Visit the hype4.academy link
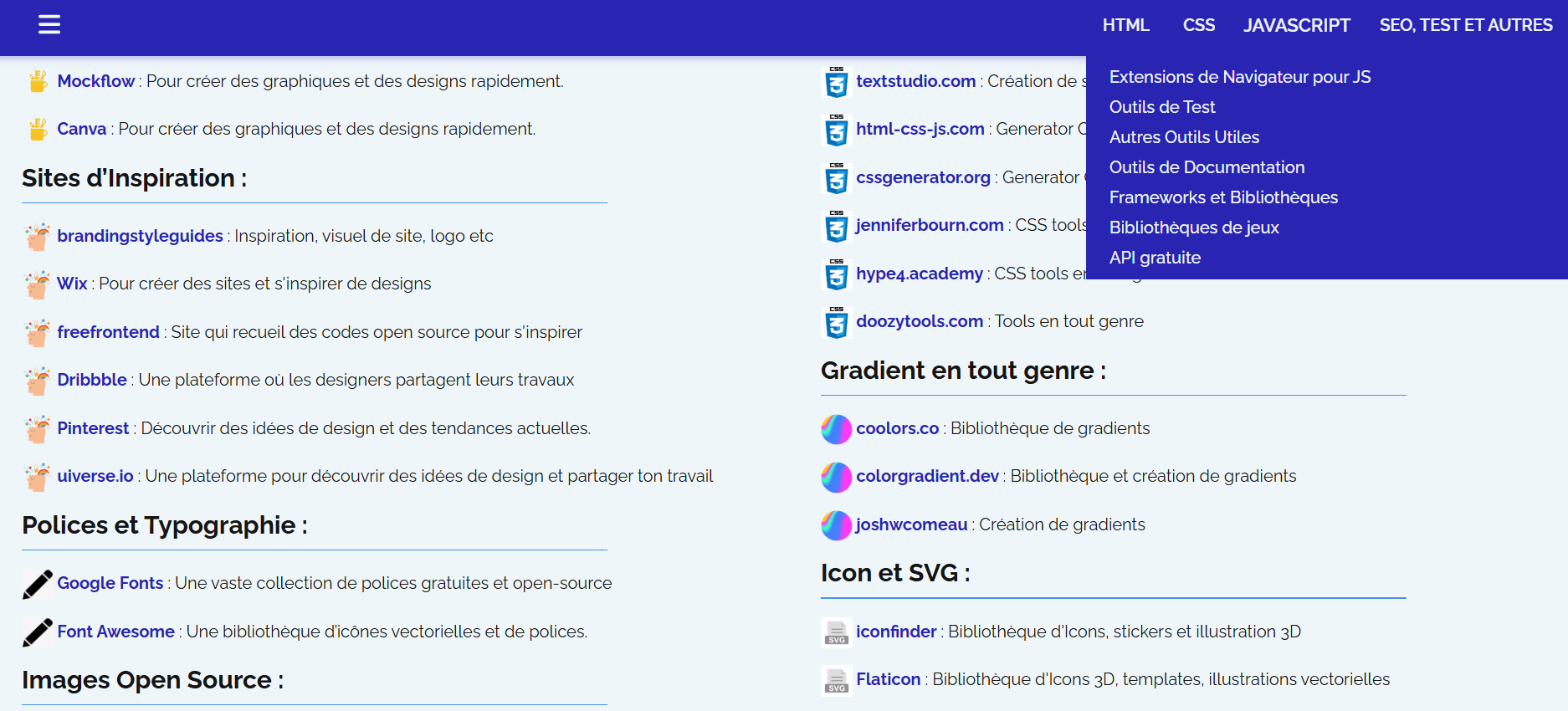Viewport: 1568px width, 711px height. click(x=920, y=274)
